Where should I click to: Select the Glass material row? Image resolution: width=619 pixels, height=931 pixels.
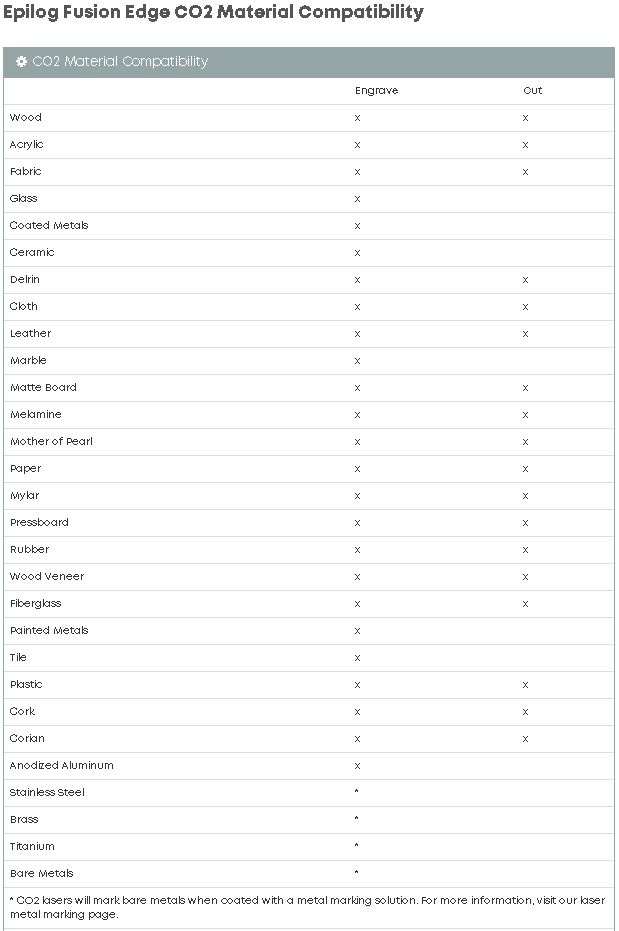[309, 199]
